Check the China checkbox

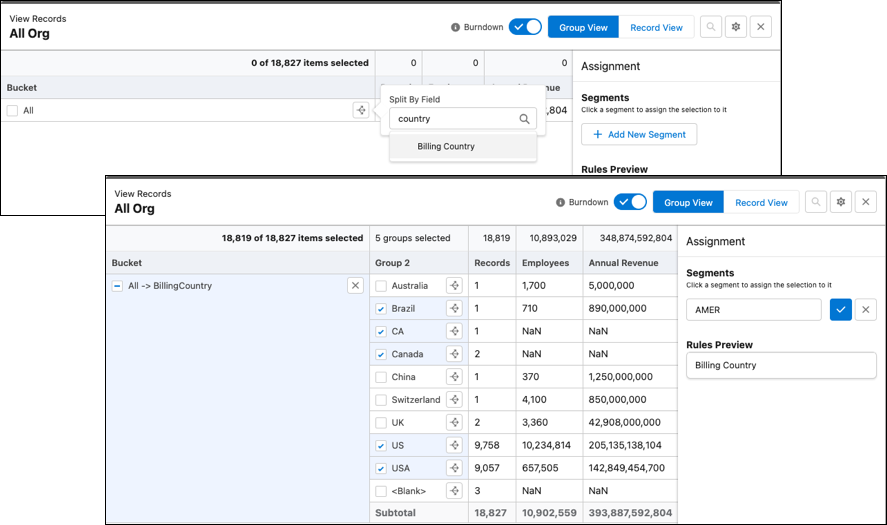pos(381,377)
